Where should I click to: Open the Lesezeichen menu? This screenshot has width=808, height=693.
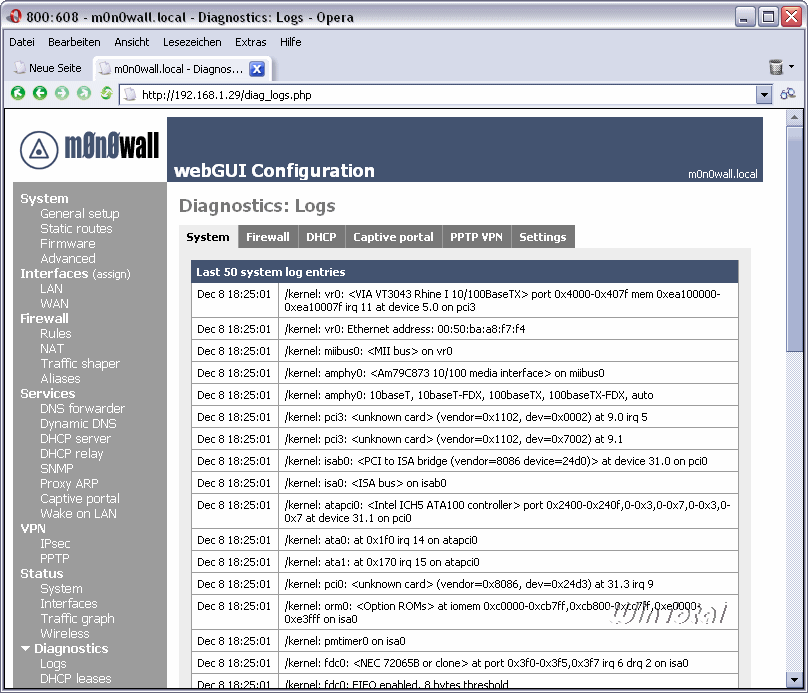(x=192, y=42)
